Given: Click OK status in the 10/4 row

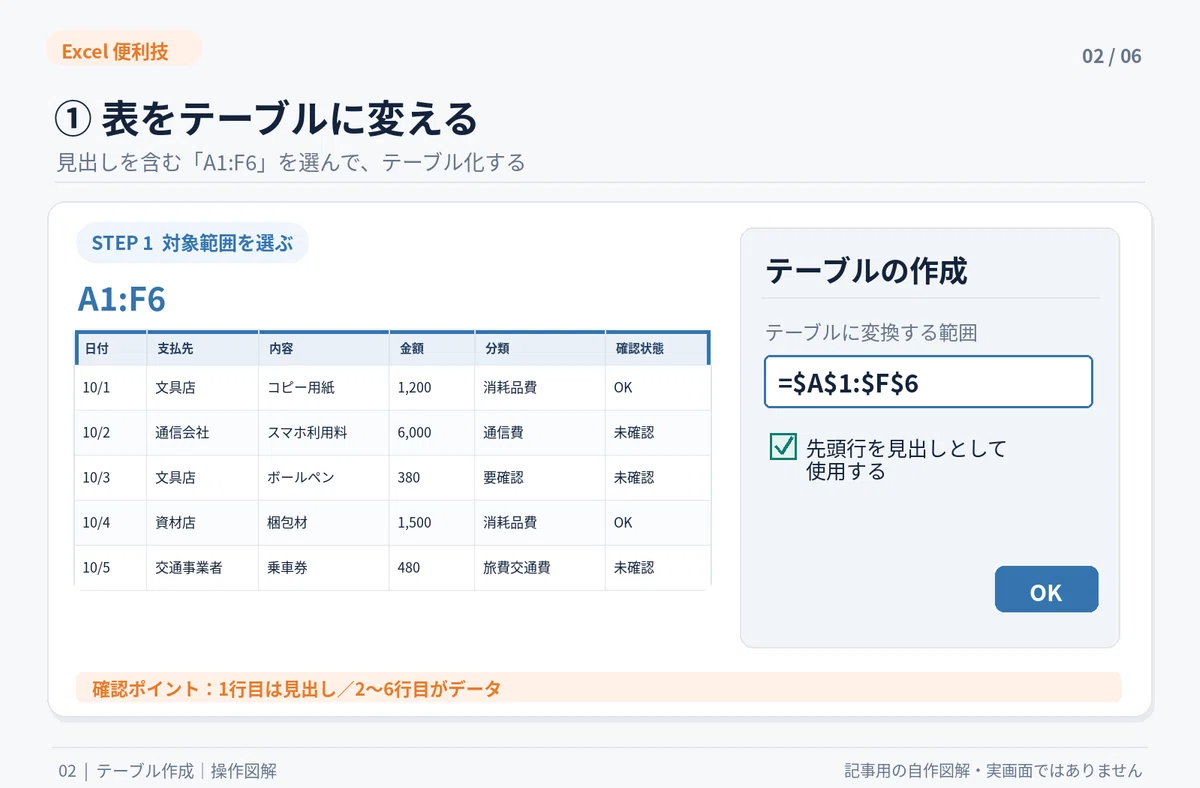Looking at the screenshot, I should click(x=658, y=523).
